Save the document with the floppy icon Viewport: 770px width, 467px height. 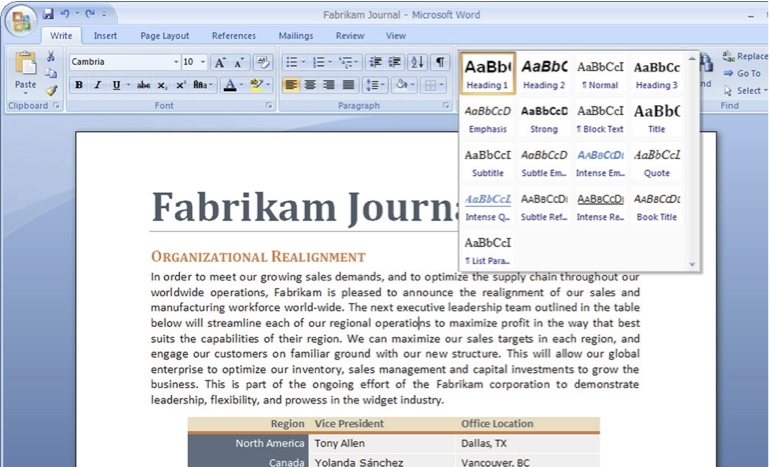coord(48,14)
